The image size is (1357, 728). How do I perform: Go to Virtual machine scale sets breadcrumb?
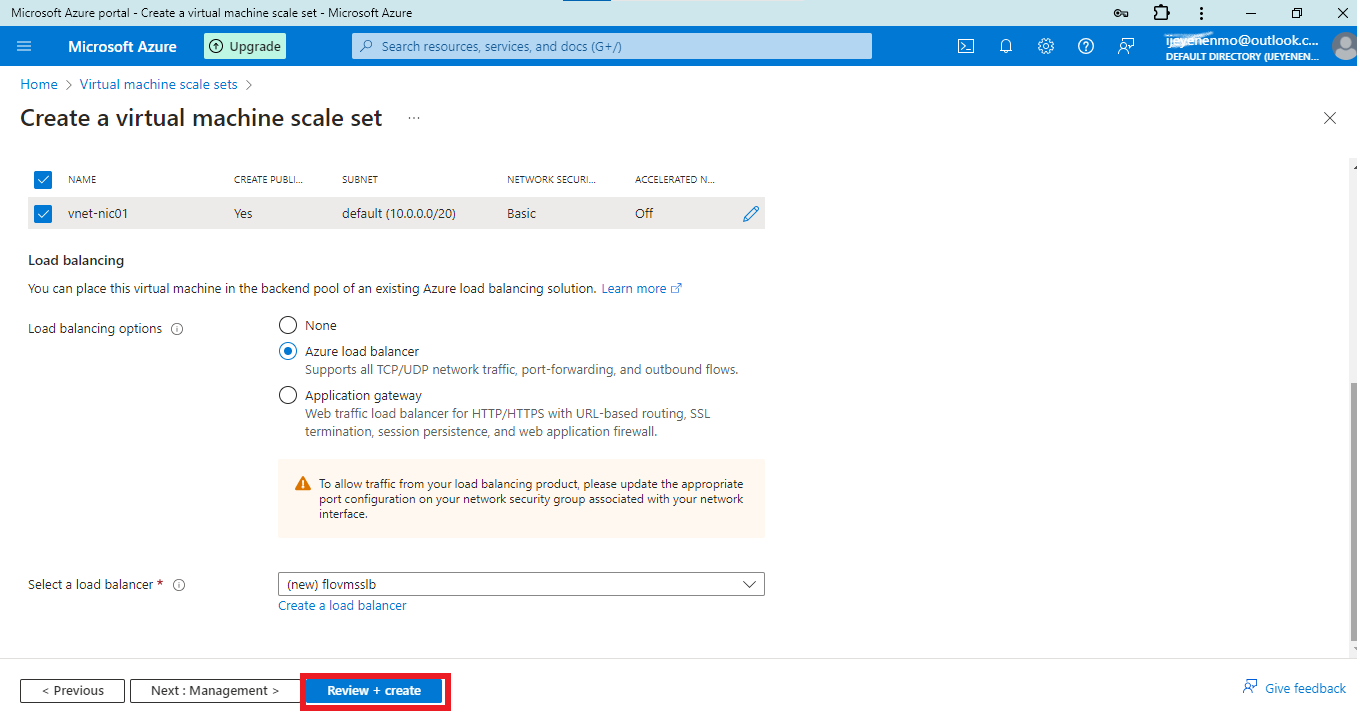[x=159, y=85]
